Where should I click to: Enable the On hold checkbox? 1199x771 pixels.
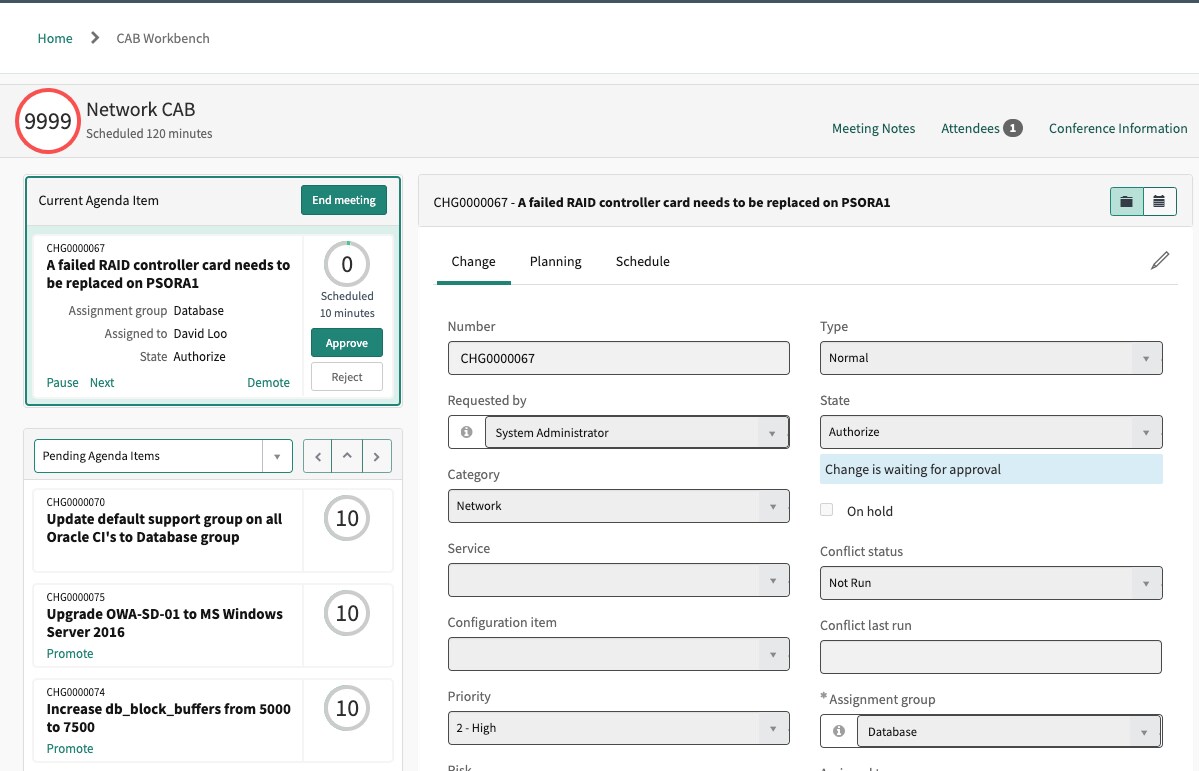tap(827, 509)
